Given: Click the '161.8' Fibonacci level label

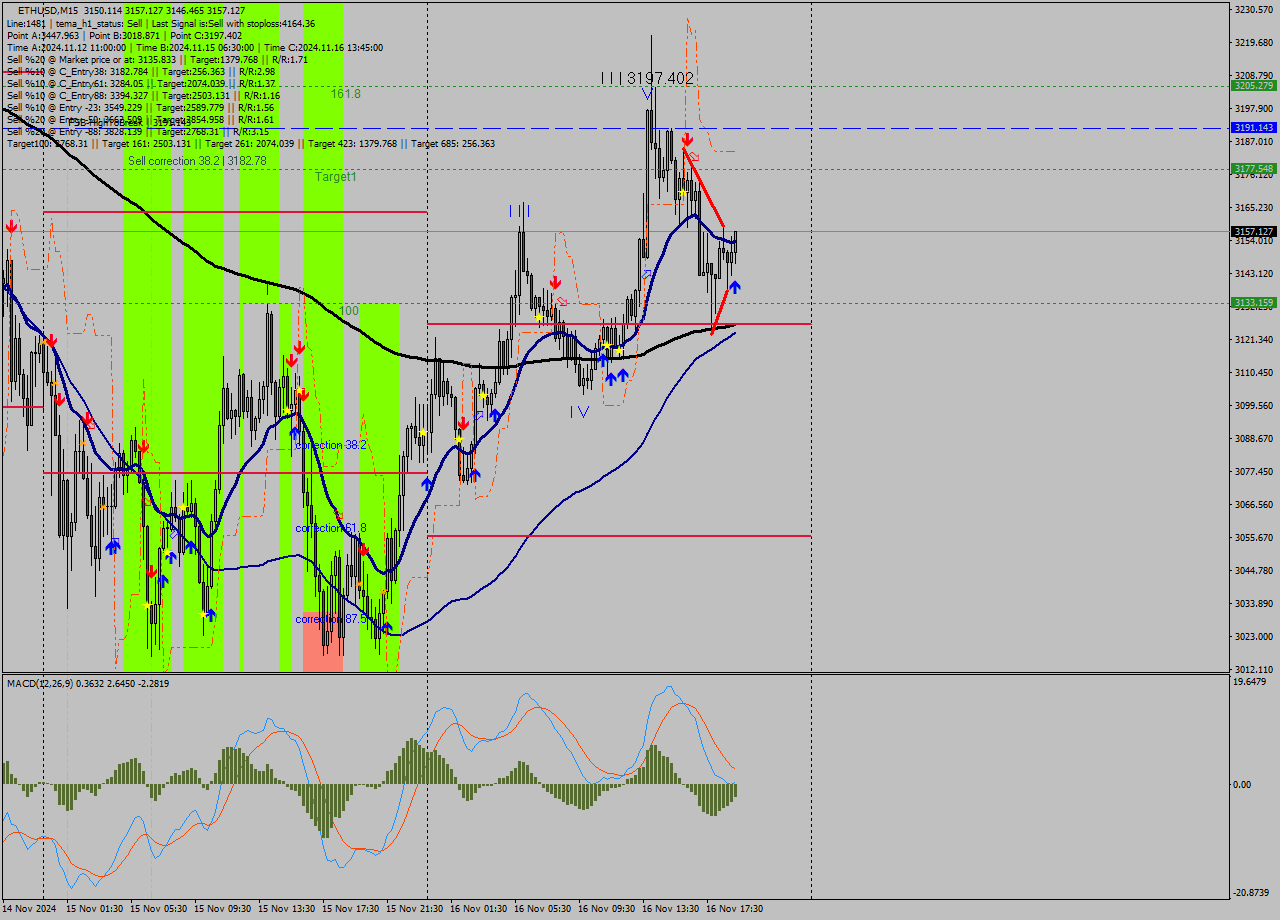Looking at the screenshot, I should pyautogui.click(x=346, y=93).
